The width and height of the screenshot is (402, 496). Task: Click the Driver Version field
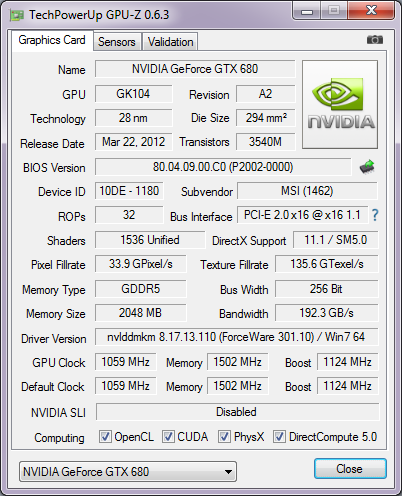point(236,337)
